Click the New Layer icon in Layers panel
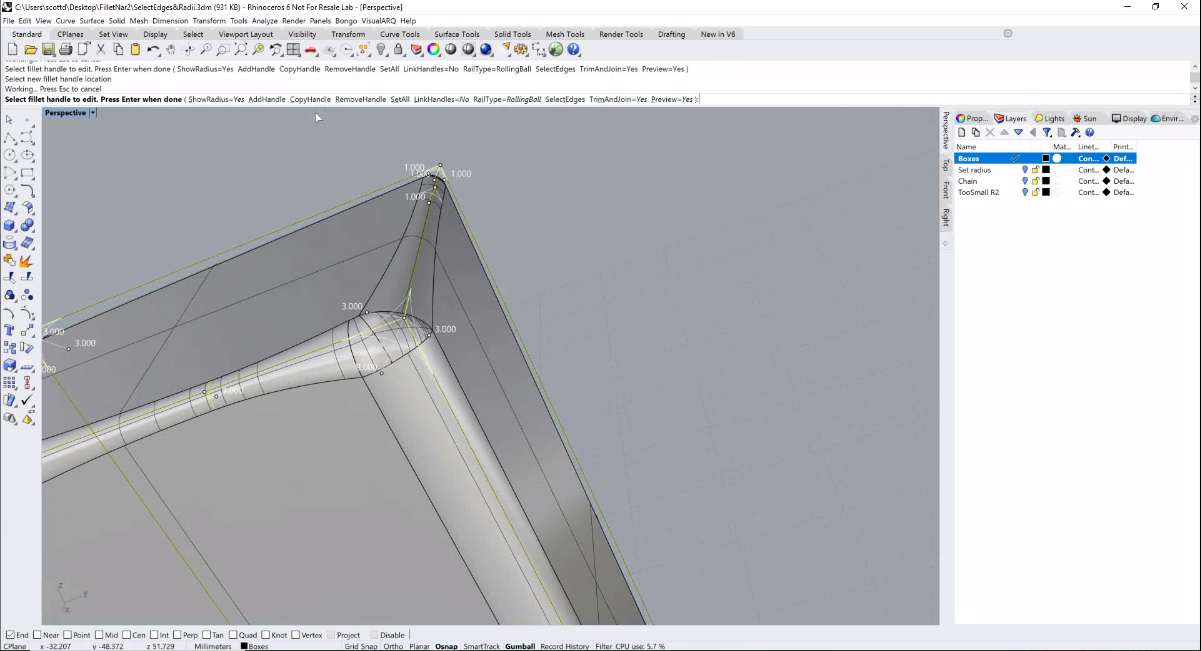This screenshot has width=1201, height=651. point(962,132)
